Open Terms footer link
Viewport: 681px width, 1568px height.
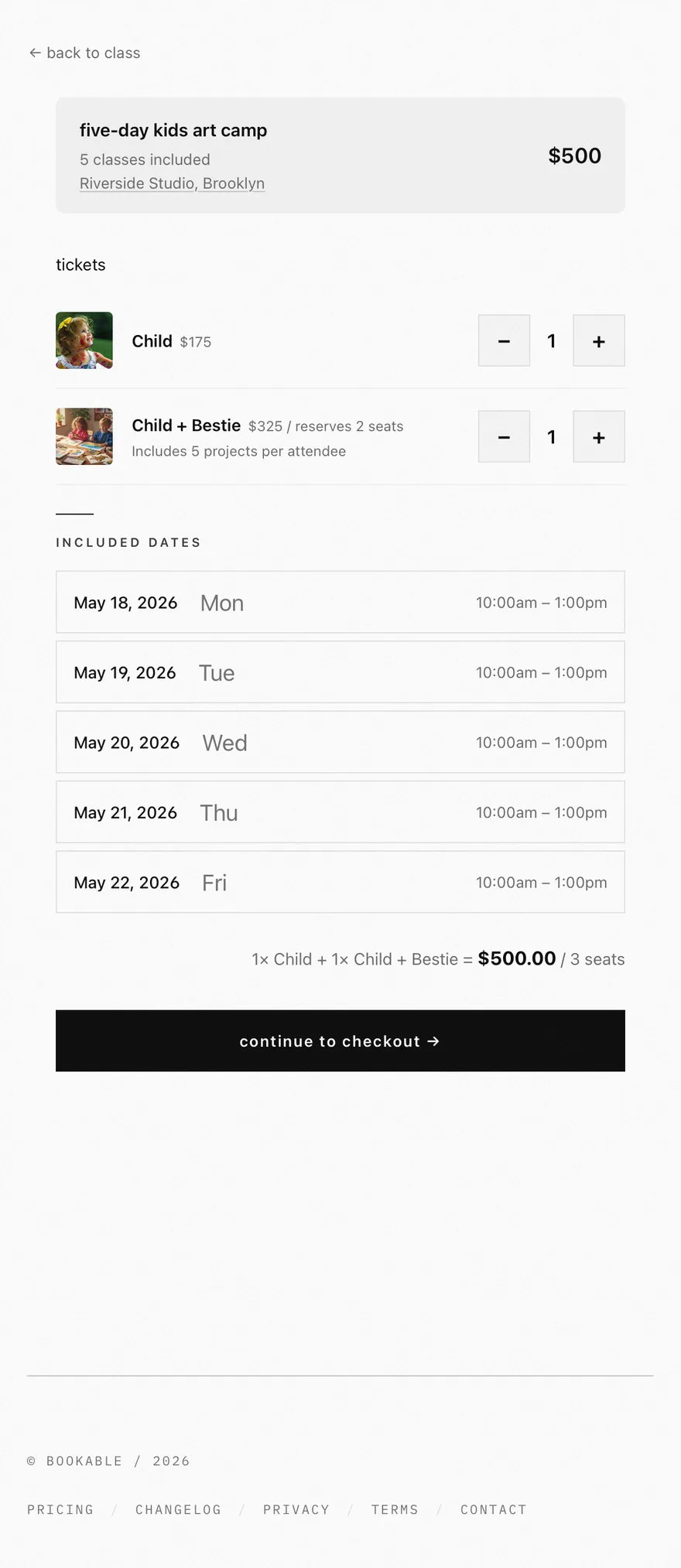pos(395,1509)
